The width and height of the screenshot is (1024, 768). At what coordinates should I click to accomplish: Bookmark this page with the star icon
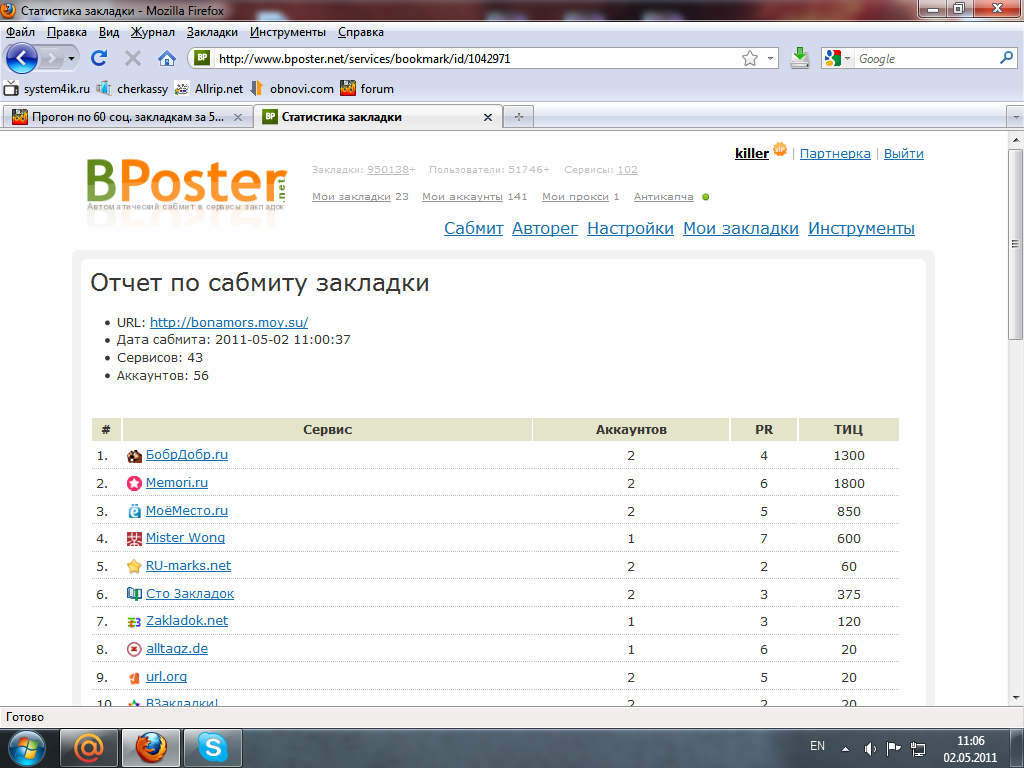(750, 59)
